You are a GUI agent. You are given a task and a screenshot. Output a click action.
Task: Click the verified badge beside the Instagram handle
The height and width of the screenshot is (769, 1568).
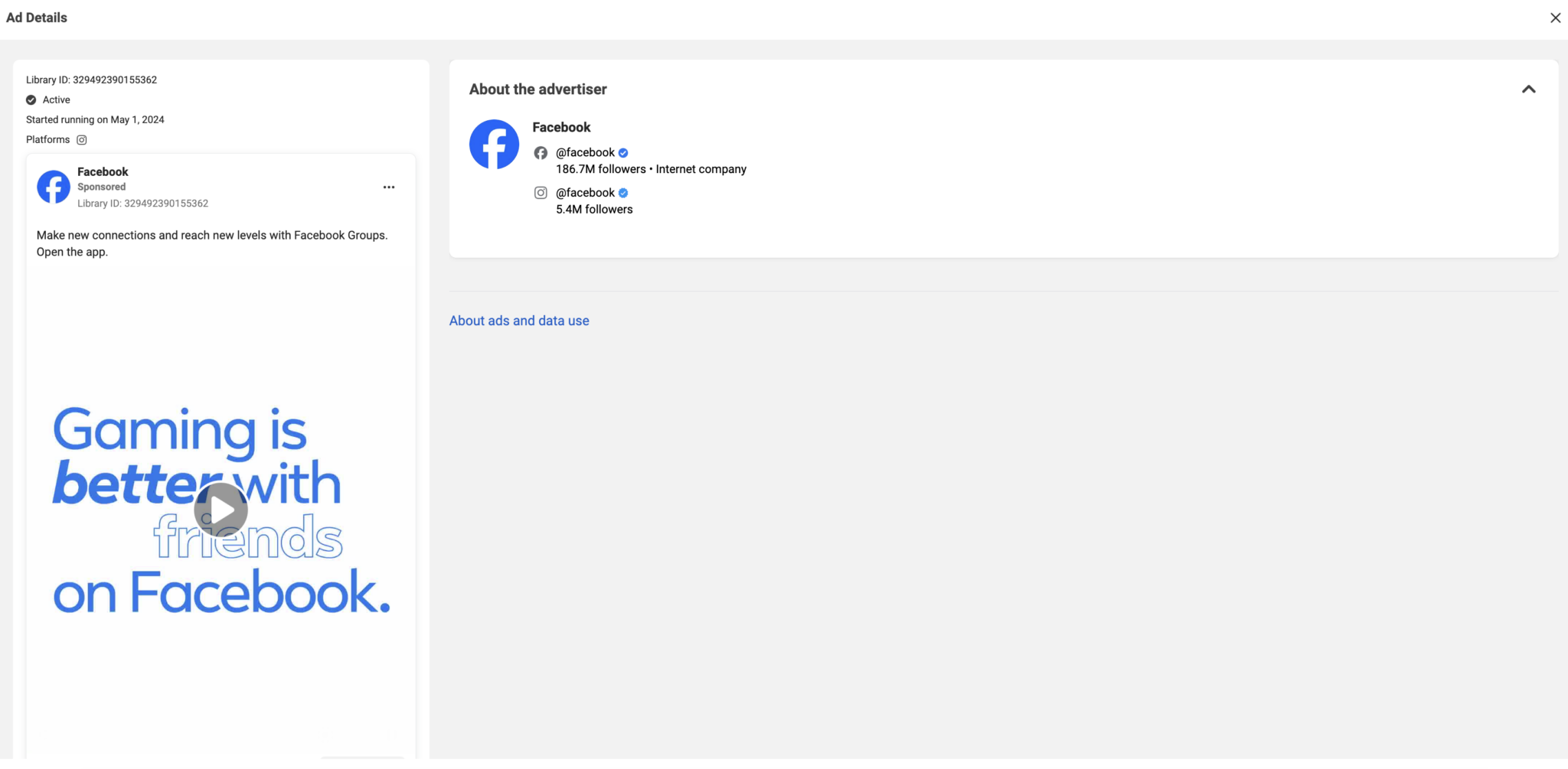(622, 193)
